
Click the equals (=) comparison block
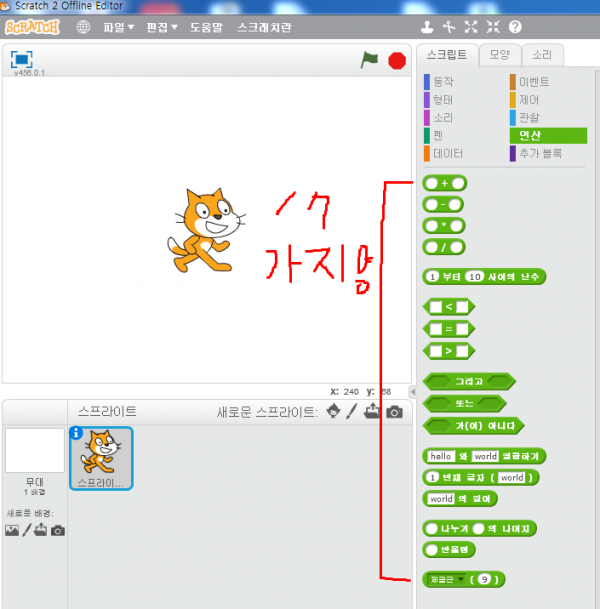(x=449, y=329)
